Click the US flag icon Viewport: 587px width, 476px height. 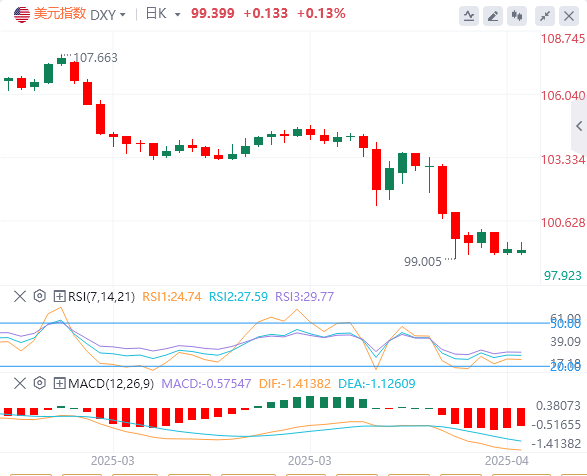tap(22, 15)
